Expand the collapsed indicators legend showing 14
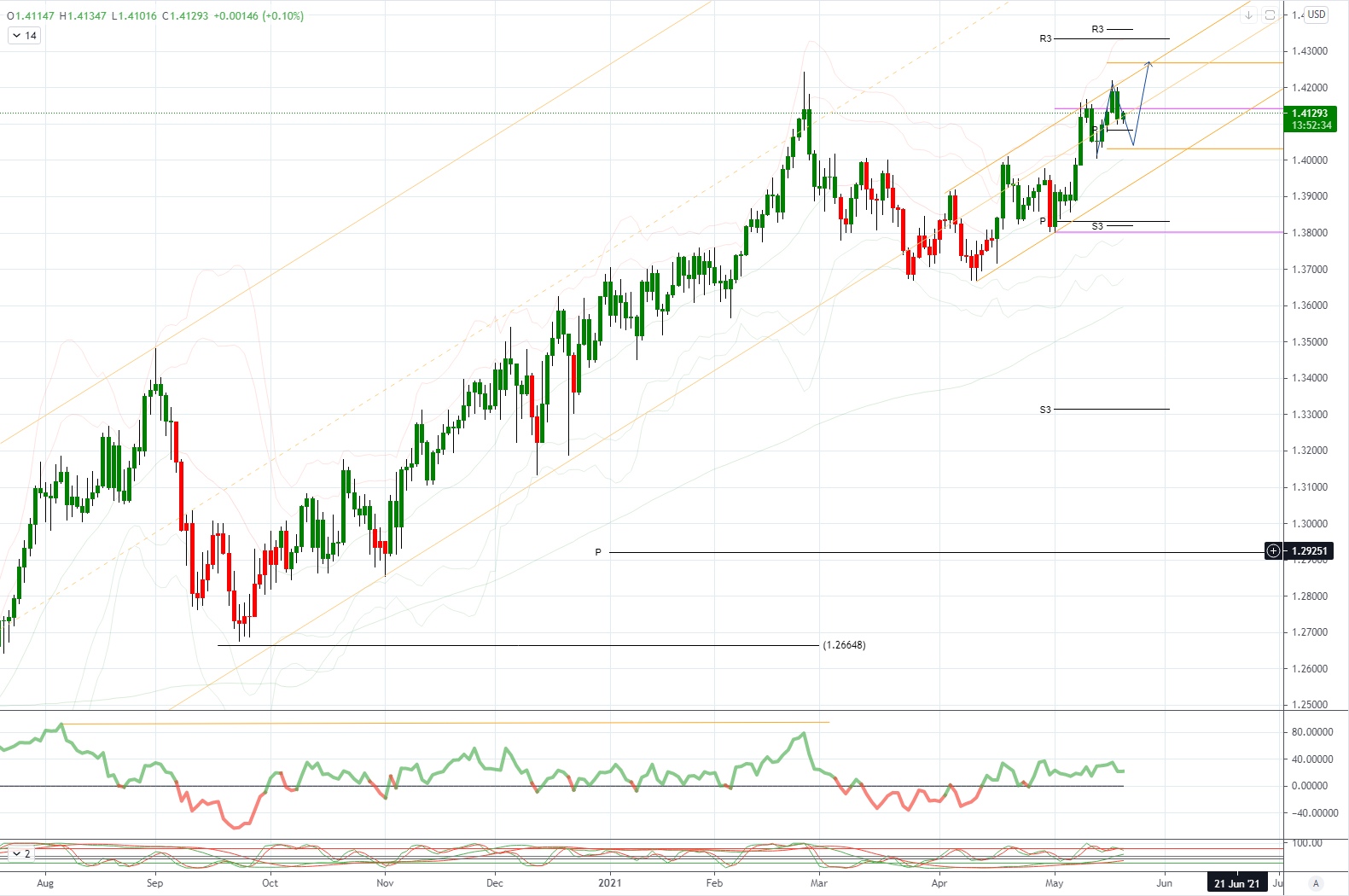The width and height of the screenshot is (1349, 896). (24, 36)
